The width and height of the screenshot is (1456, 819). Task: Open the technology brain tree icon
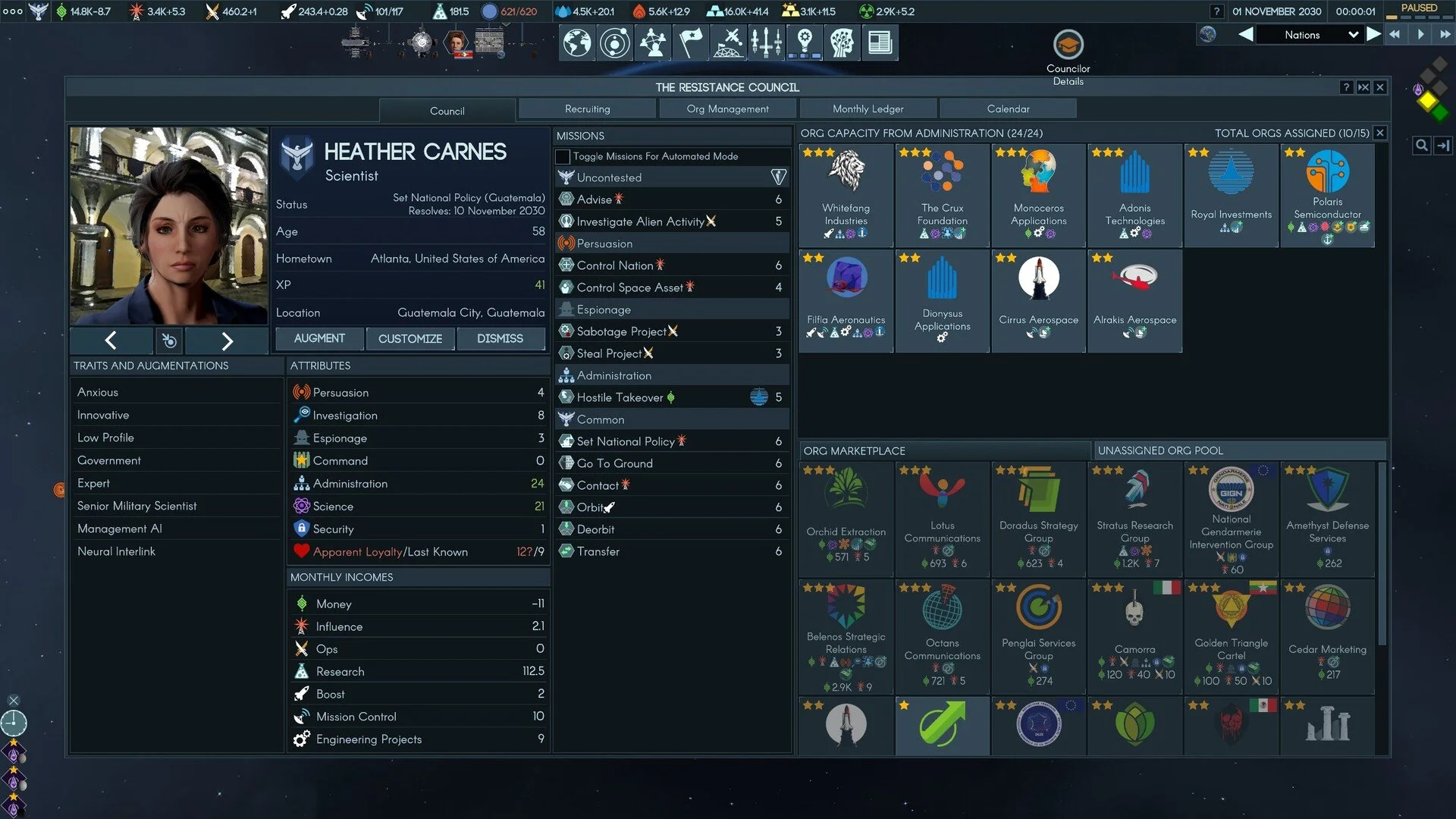point(842,42)
